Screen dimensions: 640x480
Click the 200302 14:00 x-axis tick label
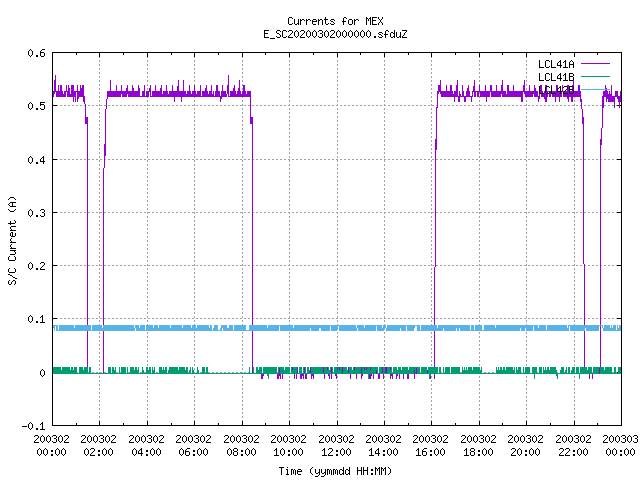[x=383, y=446]
